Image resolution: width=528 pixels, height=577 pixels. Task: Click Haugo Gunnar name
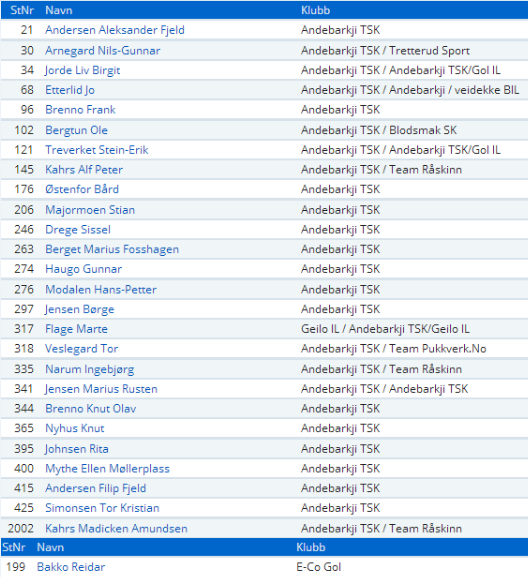[x=84, y=269]
